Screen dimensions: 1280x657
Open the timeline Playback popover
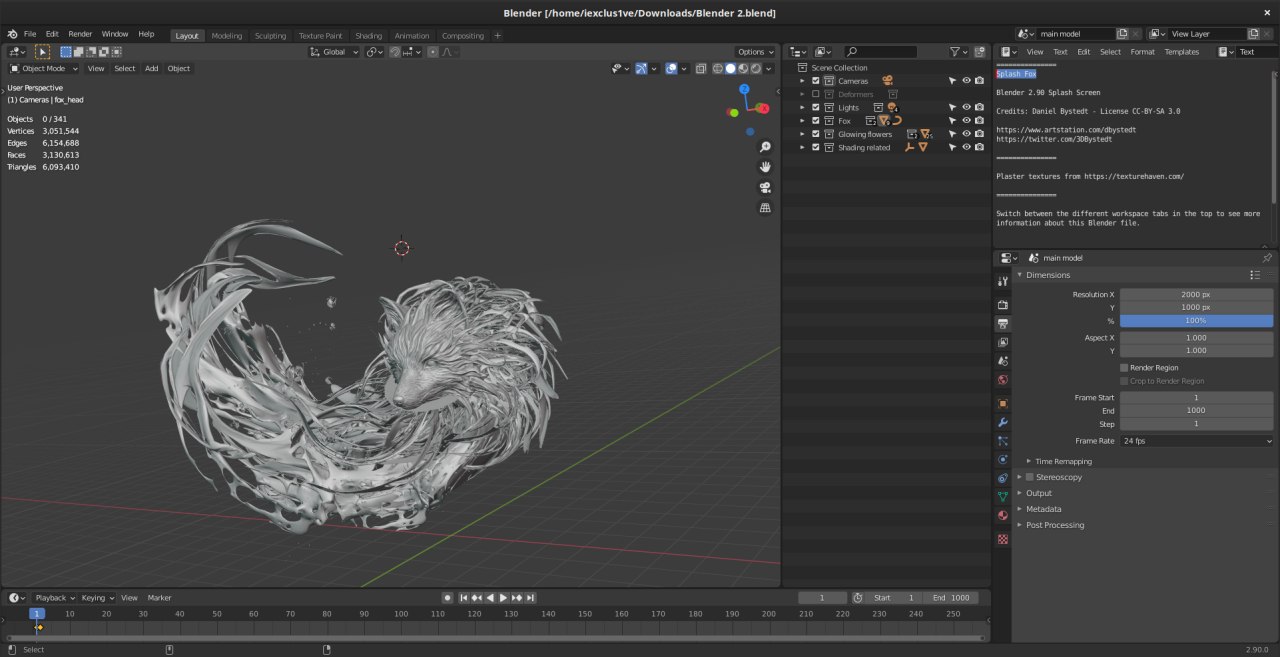pos(54,598)
